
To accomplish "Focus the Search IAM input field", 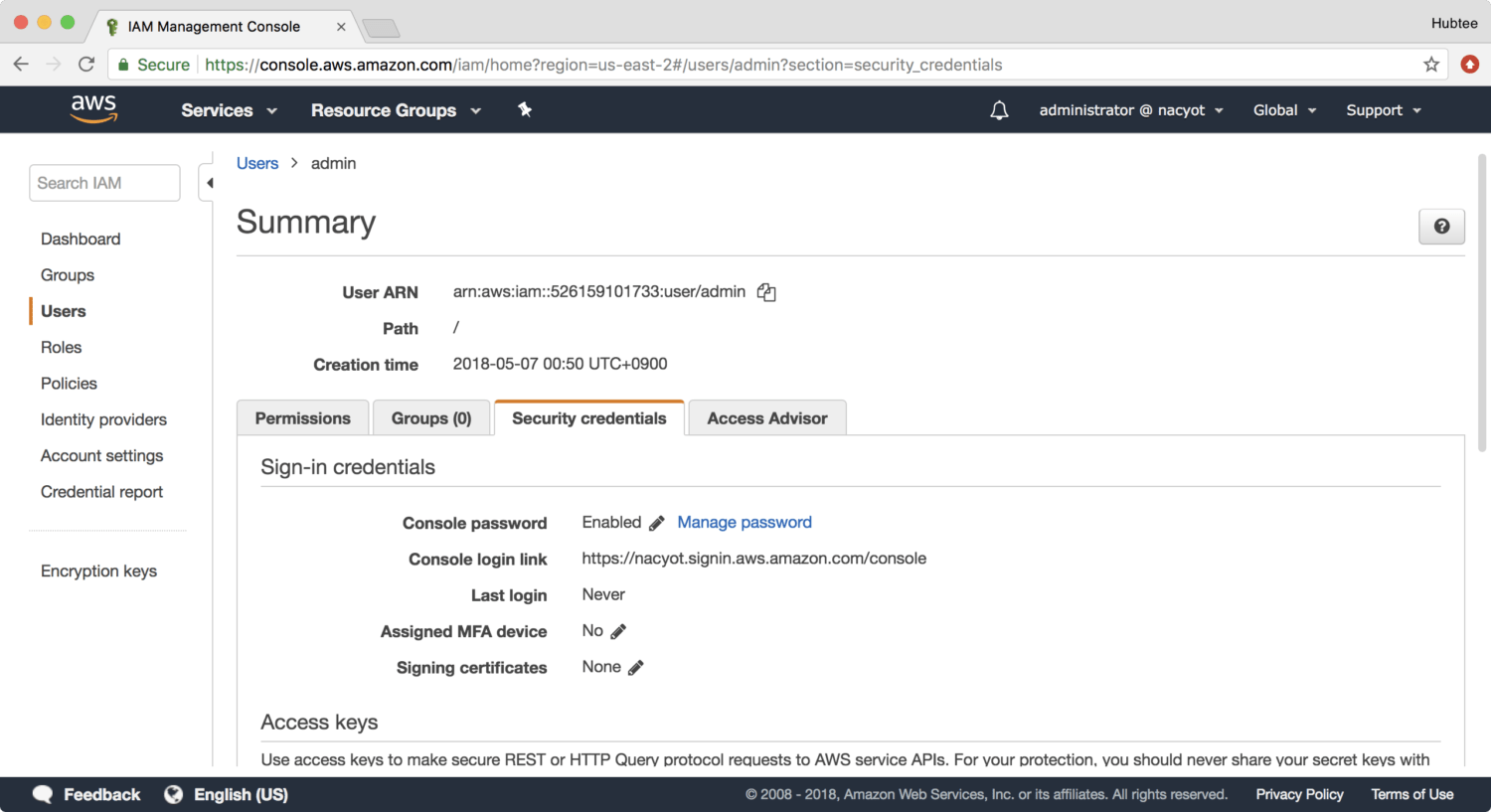I will coord(104,183).
